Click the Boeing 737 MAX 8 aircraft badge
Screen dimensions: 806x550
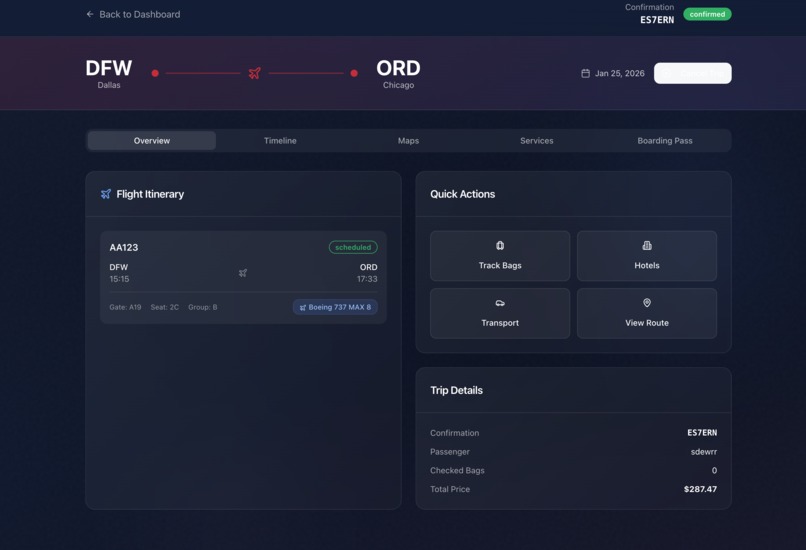[335, 307]
